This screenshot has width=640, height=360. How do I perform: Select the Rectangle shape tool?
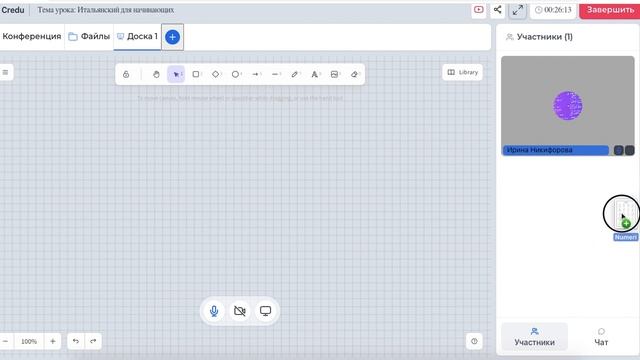coord(196,74)
